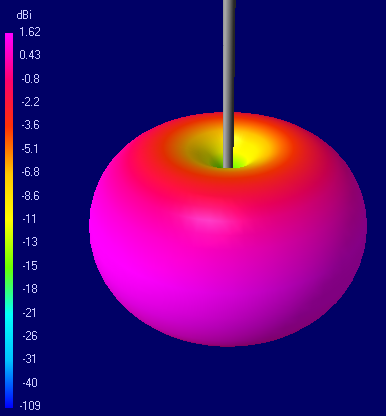Click the 1.62 maximum gain label
The image size is (386, 416).
click(x=30, y=32)
